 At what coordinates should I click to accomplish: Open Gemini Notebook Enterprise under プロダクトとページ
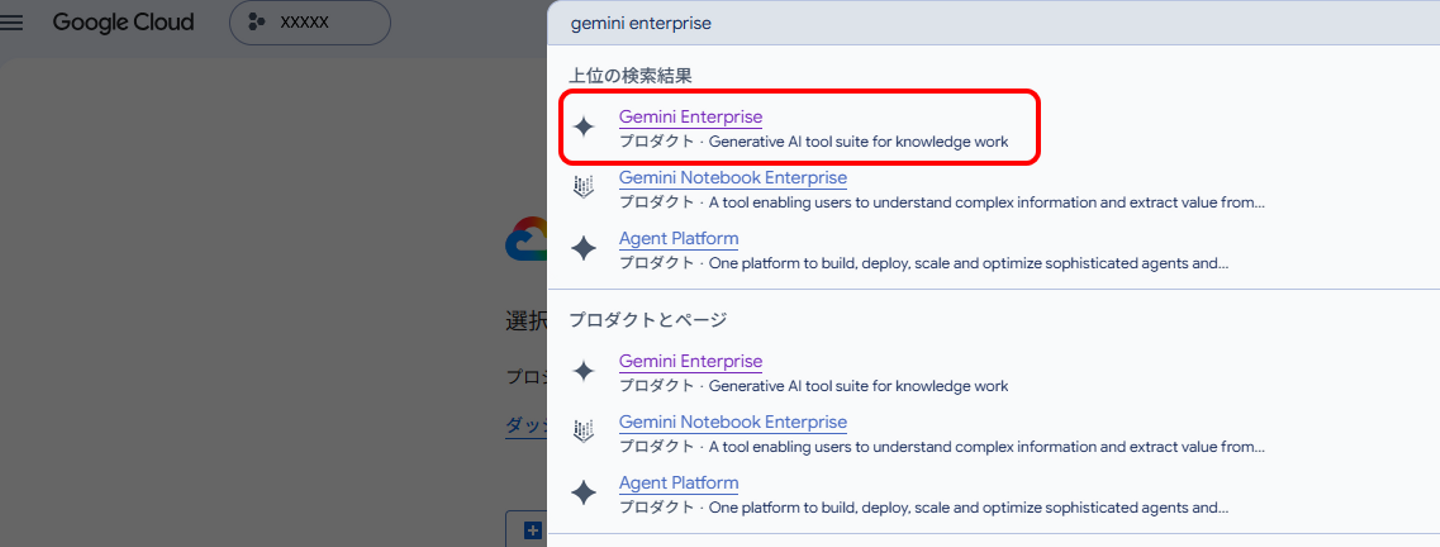pos(733,422)
